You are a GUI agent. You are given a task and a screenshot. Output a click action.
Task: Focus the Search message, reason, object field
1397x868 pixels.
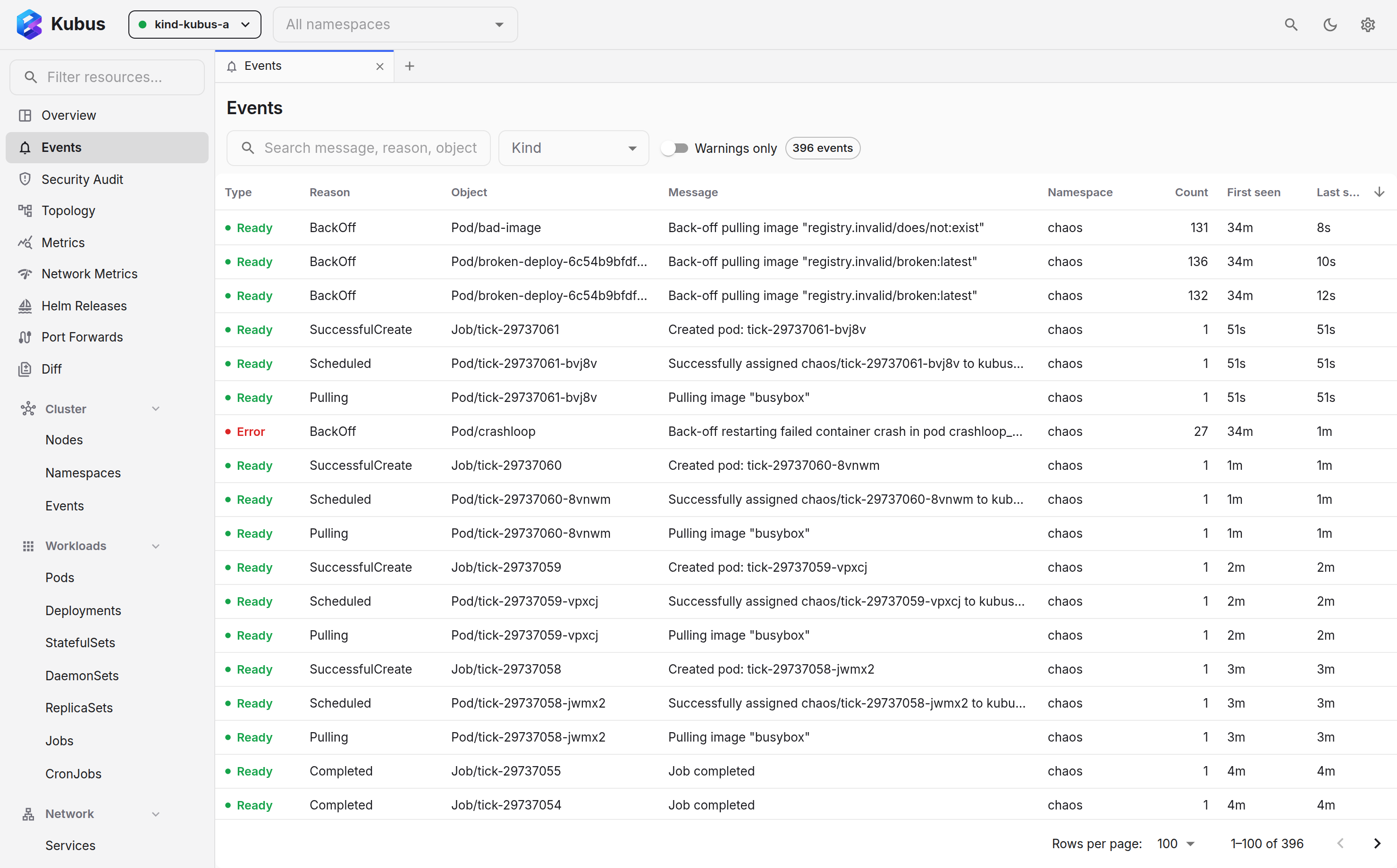click(358, 148)
